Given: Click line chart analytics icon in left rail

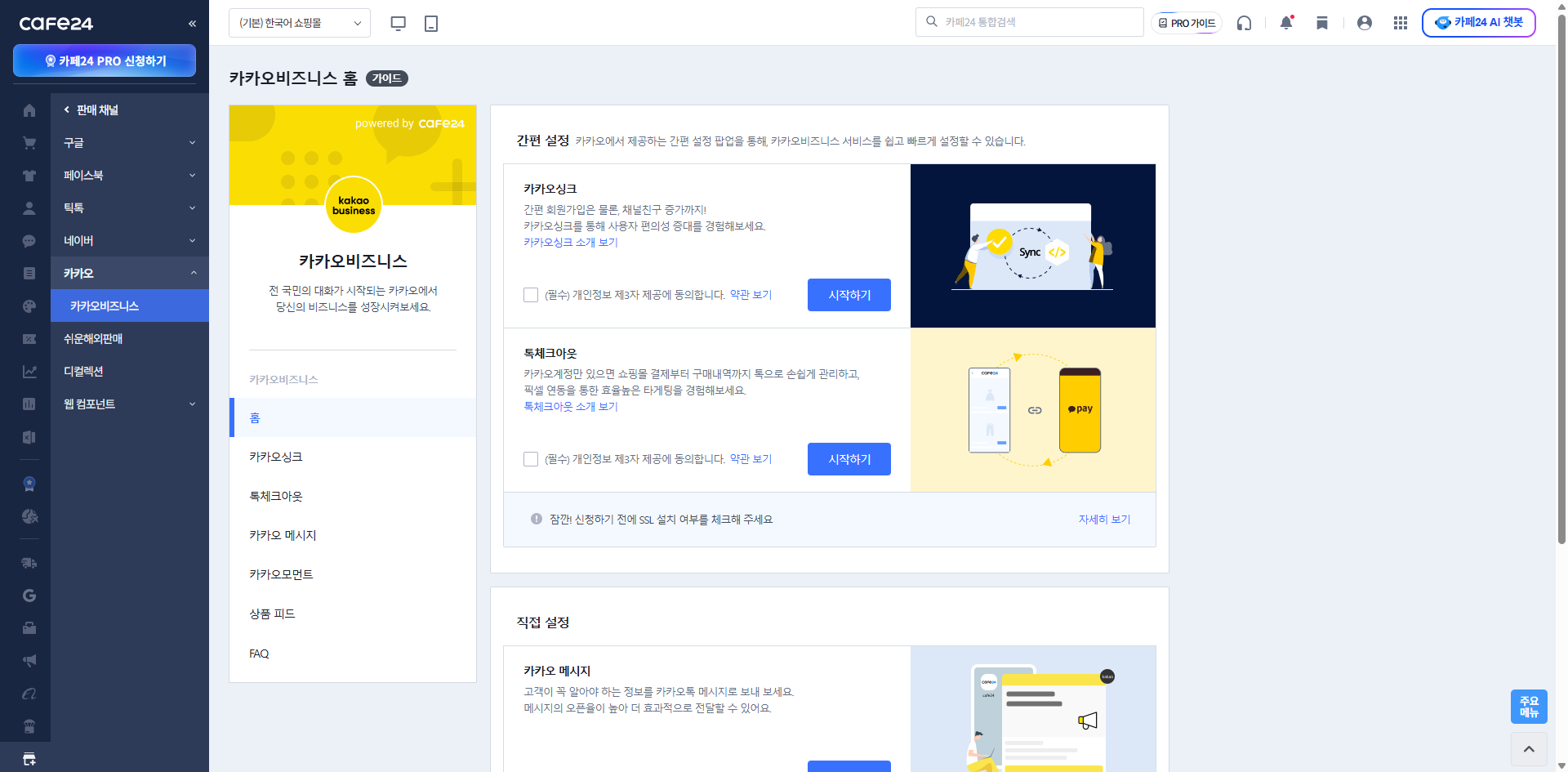Looking at the screenshot, I should (29, 372).
